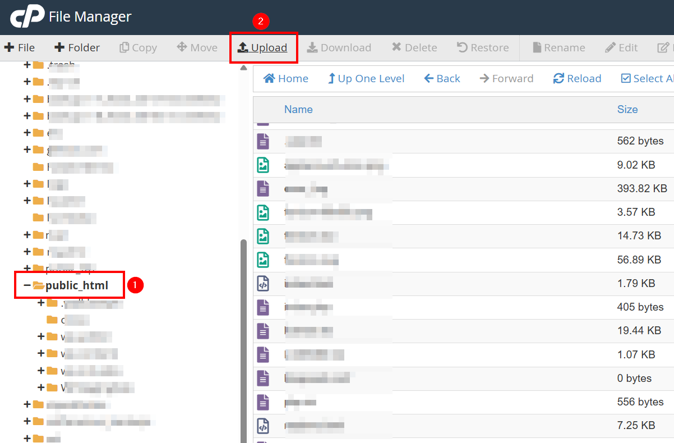674x443 pixels.
Task: Click the cPanel logo
Action: tap(27, 16)
